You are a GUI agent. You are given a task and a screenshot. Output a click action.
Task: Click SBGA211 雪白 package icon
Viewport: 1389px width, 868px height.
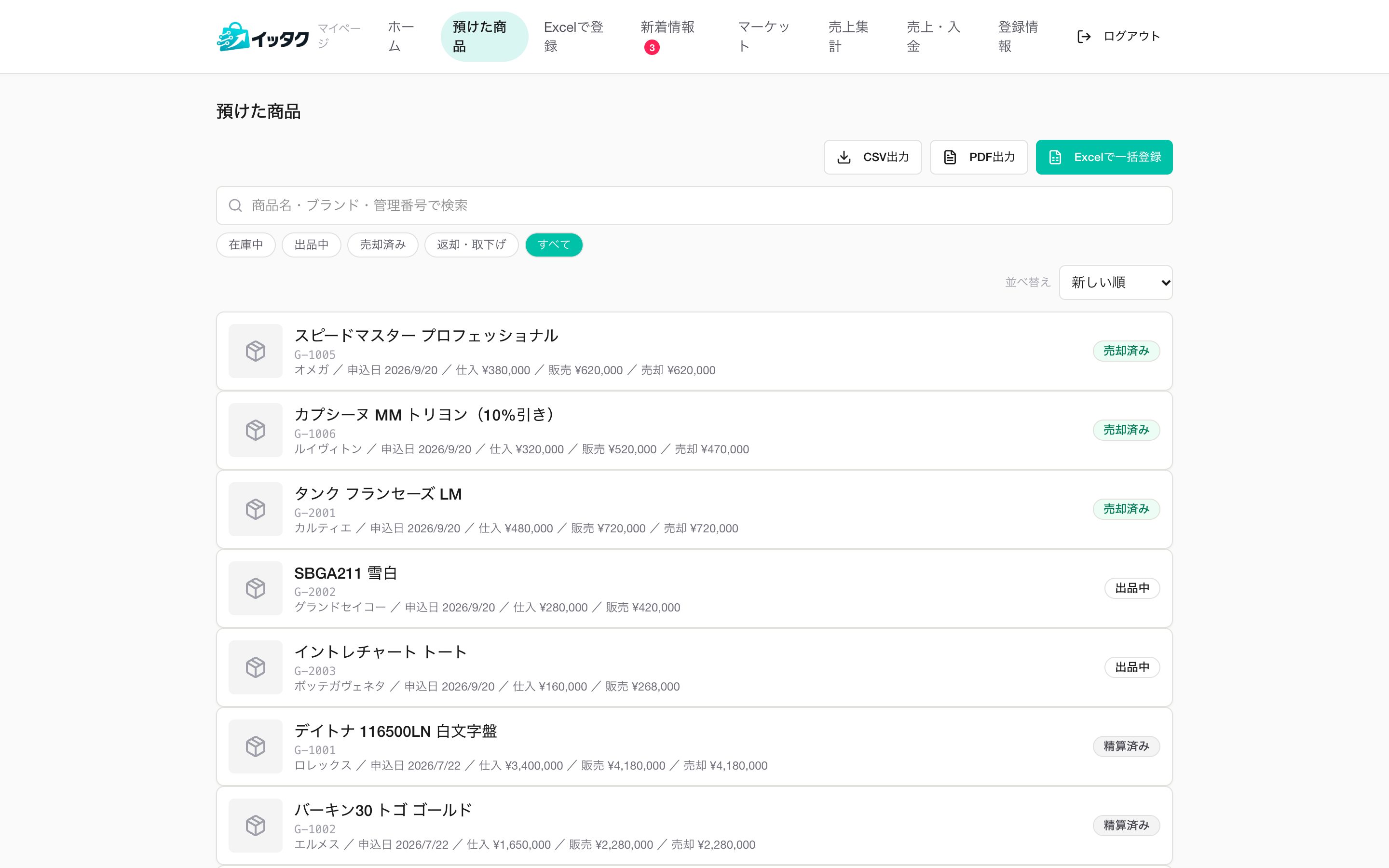pos(256,588)
